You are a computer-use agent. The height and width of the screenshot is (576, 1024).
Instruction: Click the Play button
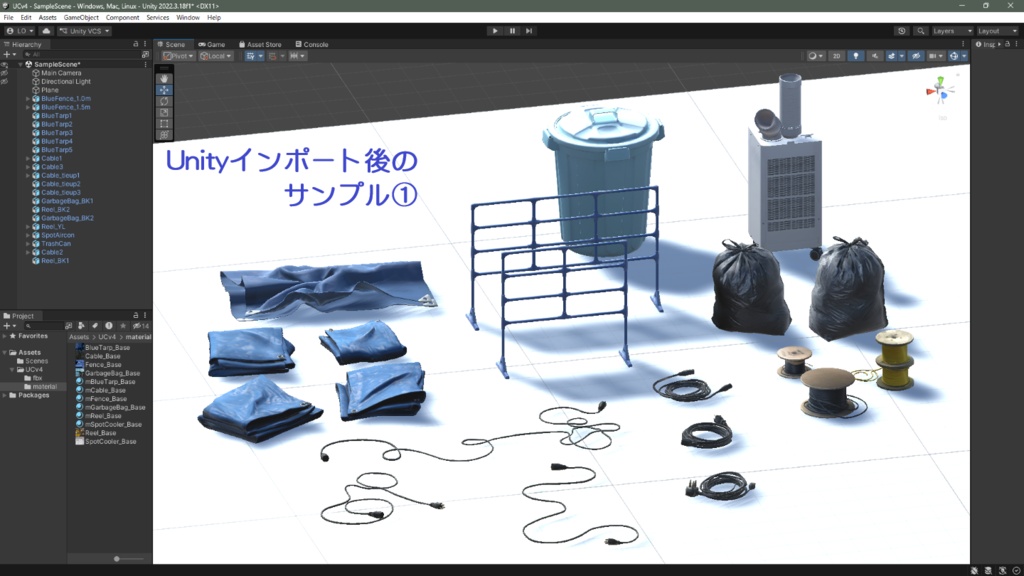click(x=495, y=31)
